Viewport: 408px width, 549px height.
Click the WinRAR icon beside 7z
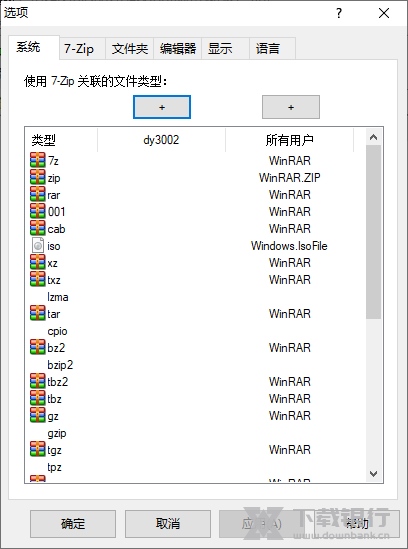(37, 160)
